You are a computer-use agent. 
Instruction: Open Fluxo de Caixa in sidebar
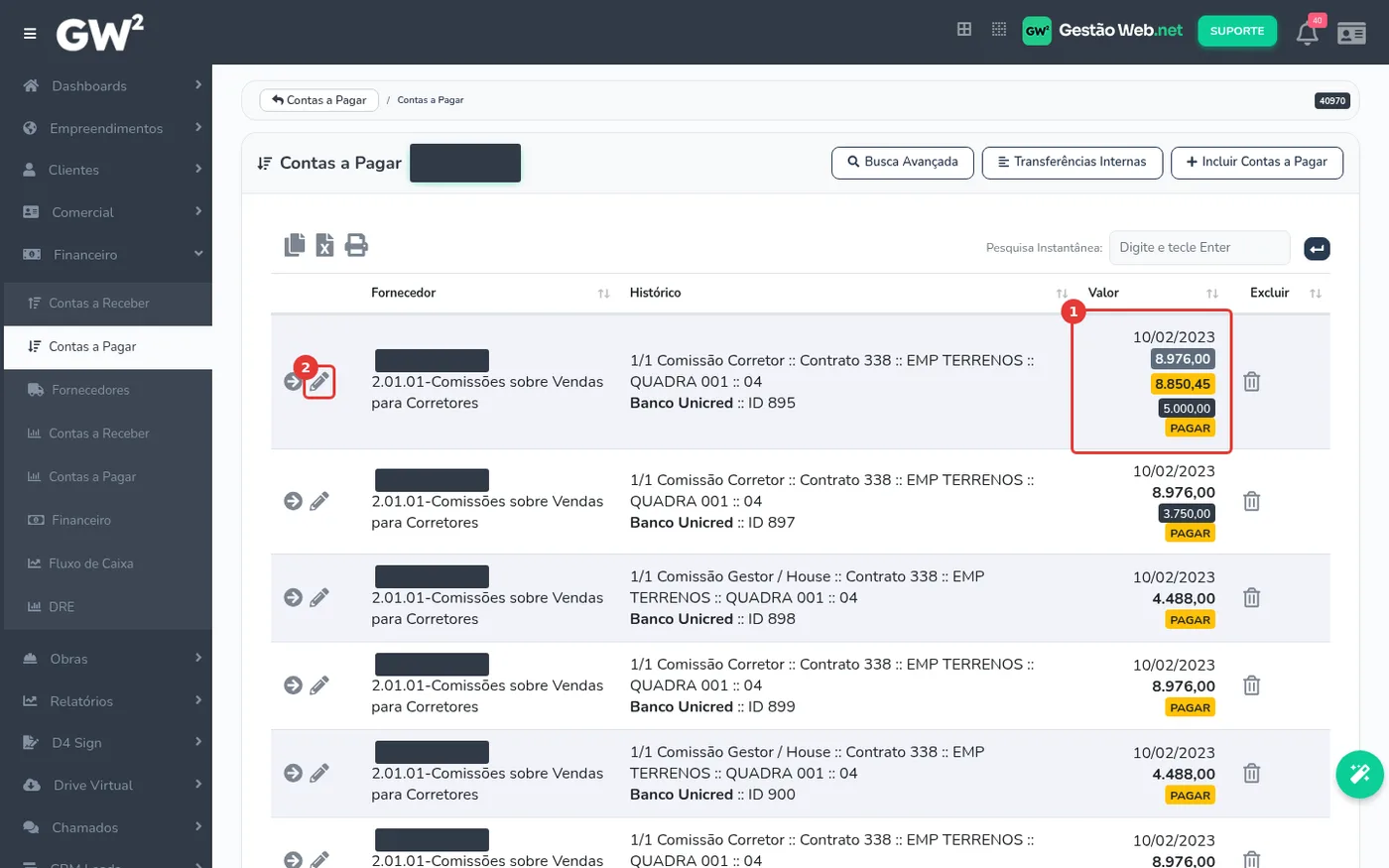click(x=108, y=563)
